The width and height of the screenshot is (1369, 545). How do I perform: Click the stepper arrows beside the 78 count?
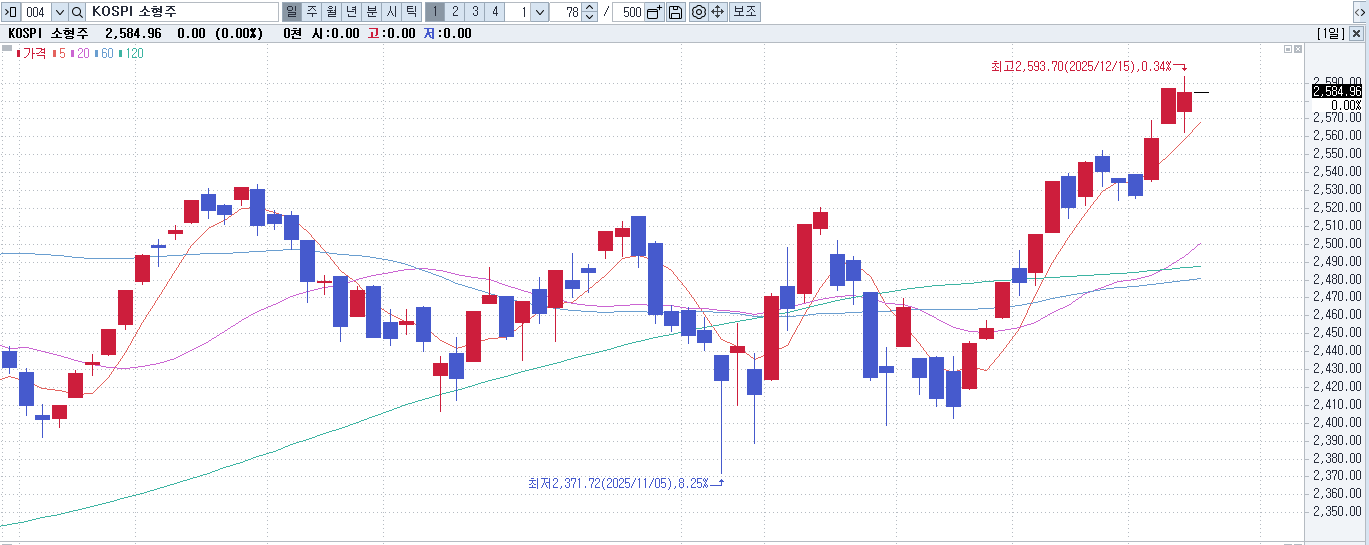(589, 12)
